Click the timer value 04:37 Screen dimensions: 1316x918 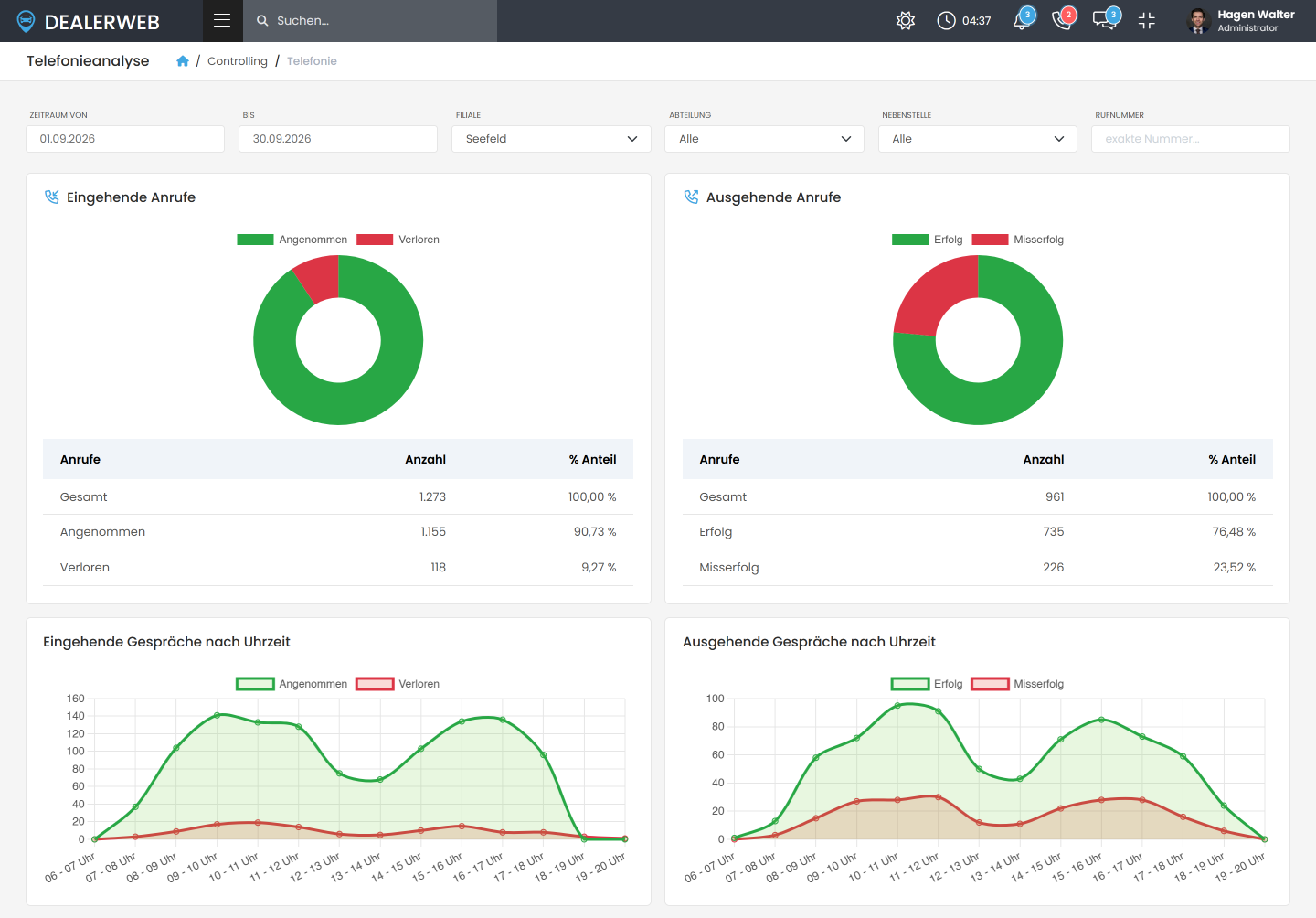pos(977,21)
